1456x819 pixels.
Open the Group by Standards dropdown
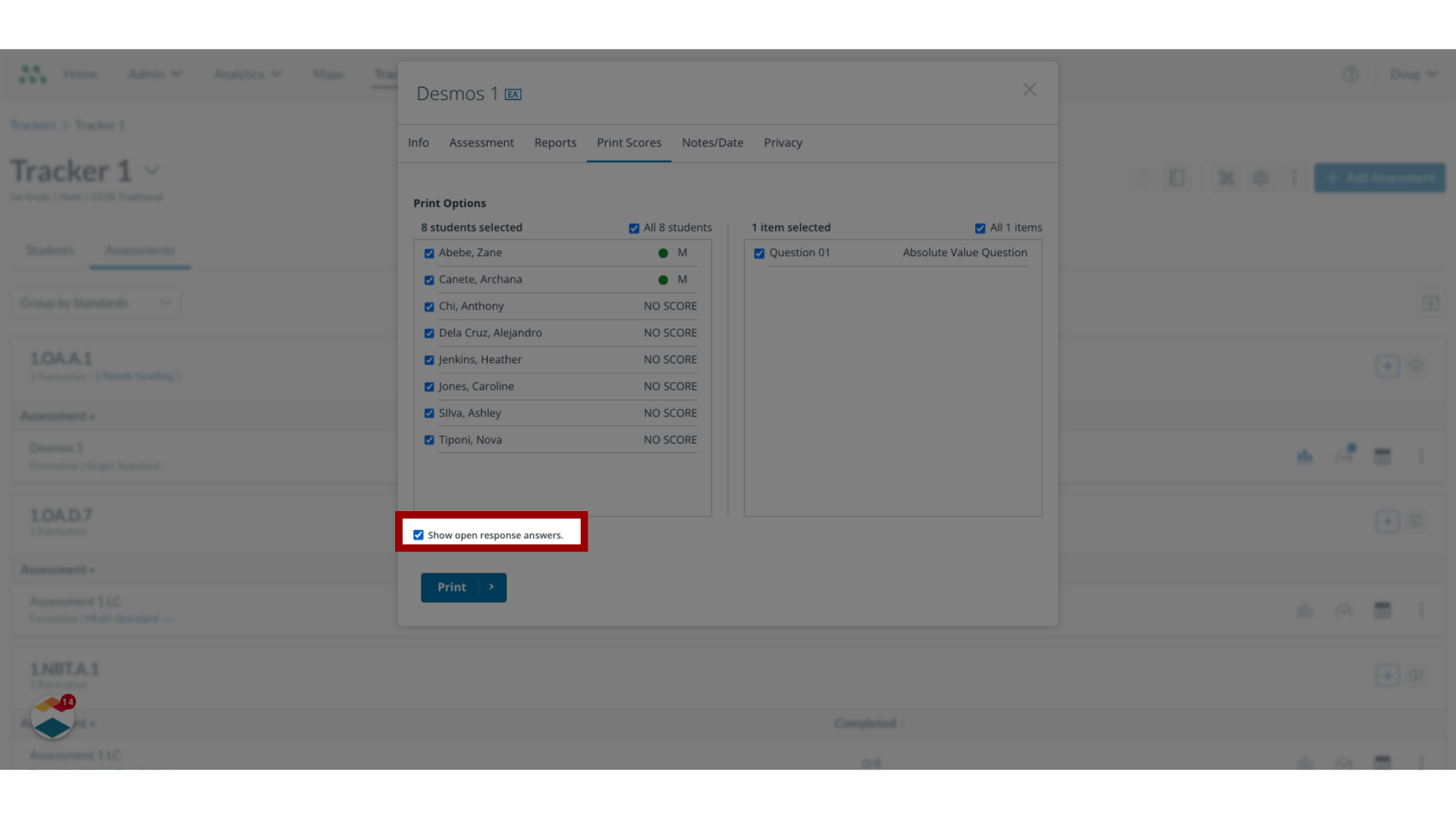(x=96, y=303)
